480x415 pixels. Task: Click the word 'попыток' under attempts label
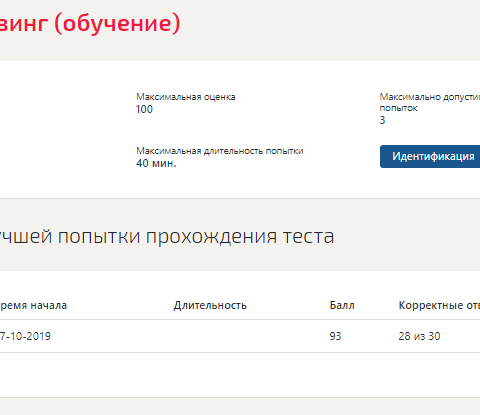(398, 108)
